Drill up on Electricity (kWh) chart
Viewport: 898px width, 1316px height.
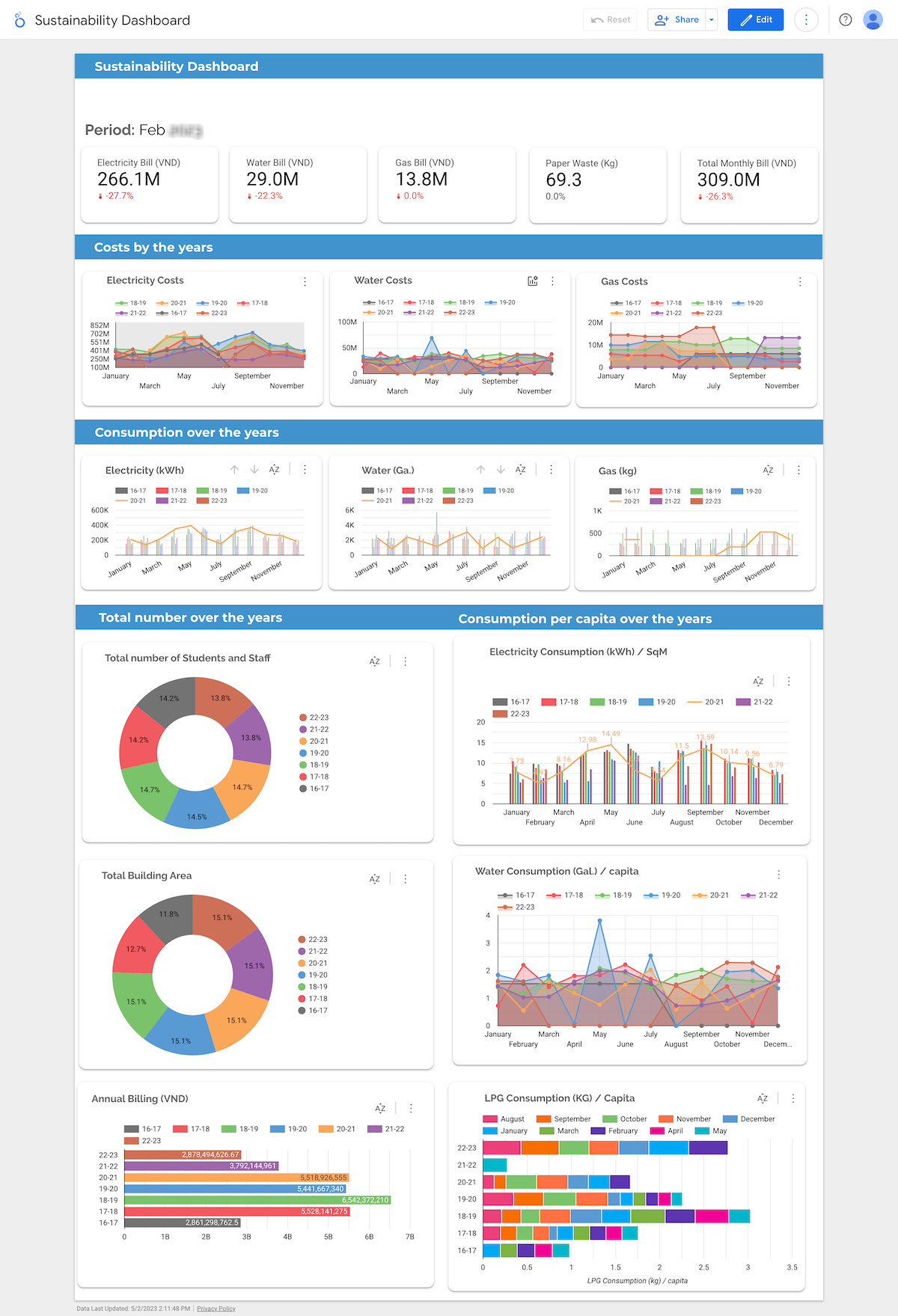[x=234, y=470]
